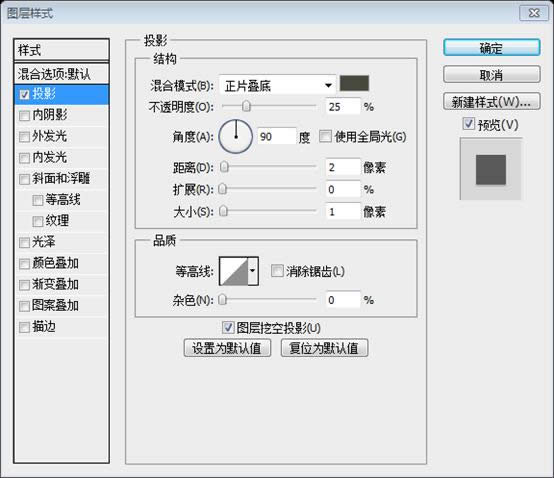Toggle 使用全局光 global light checkbox
The image size is (554, 478).
(325, 136)
